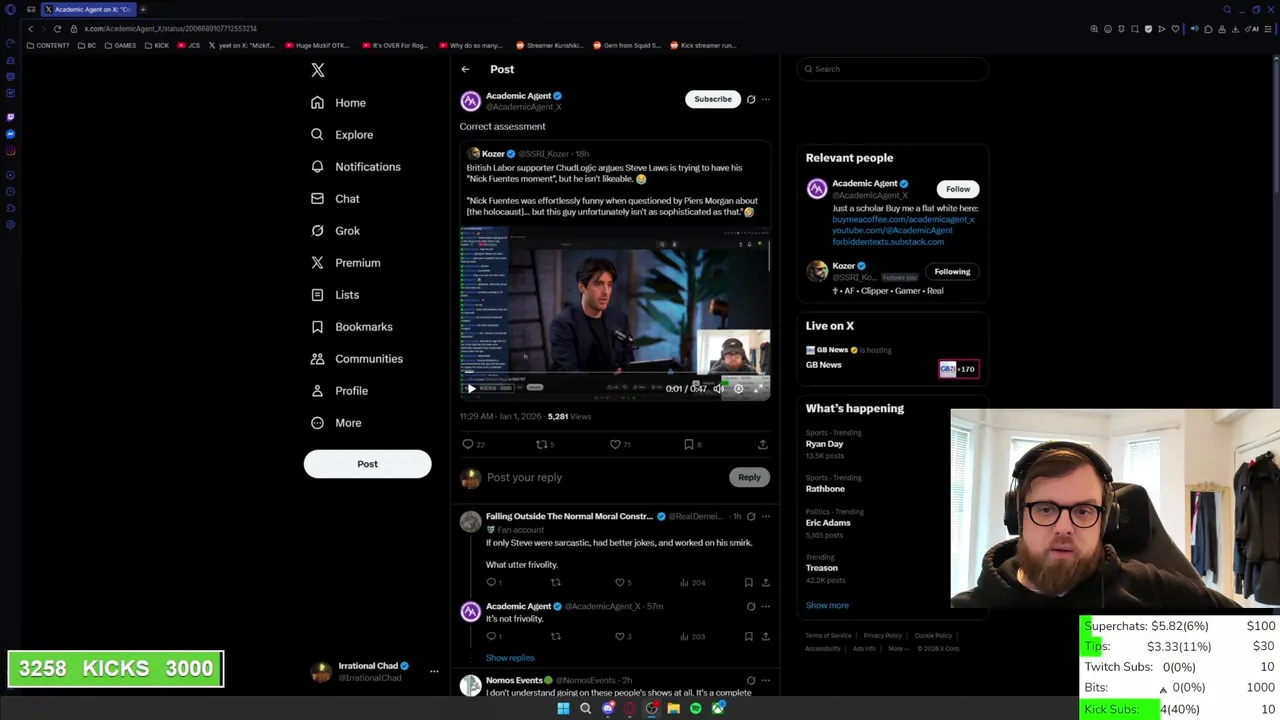Viewport: 1280px width, 720px height.
Task: Click the Post your reply field
Action: [600, 478]
